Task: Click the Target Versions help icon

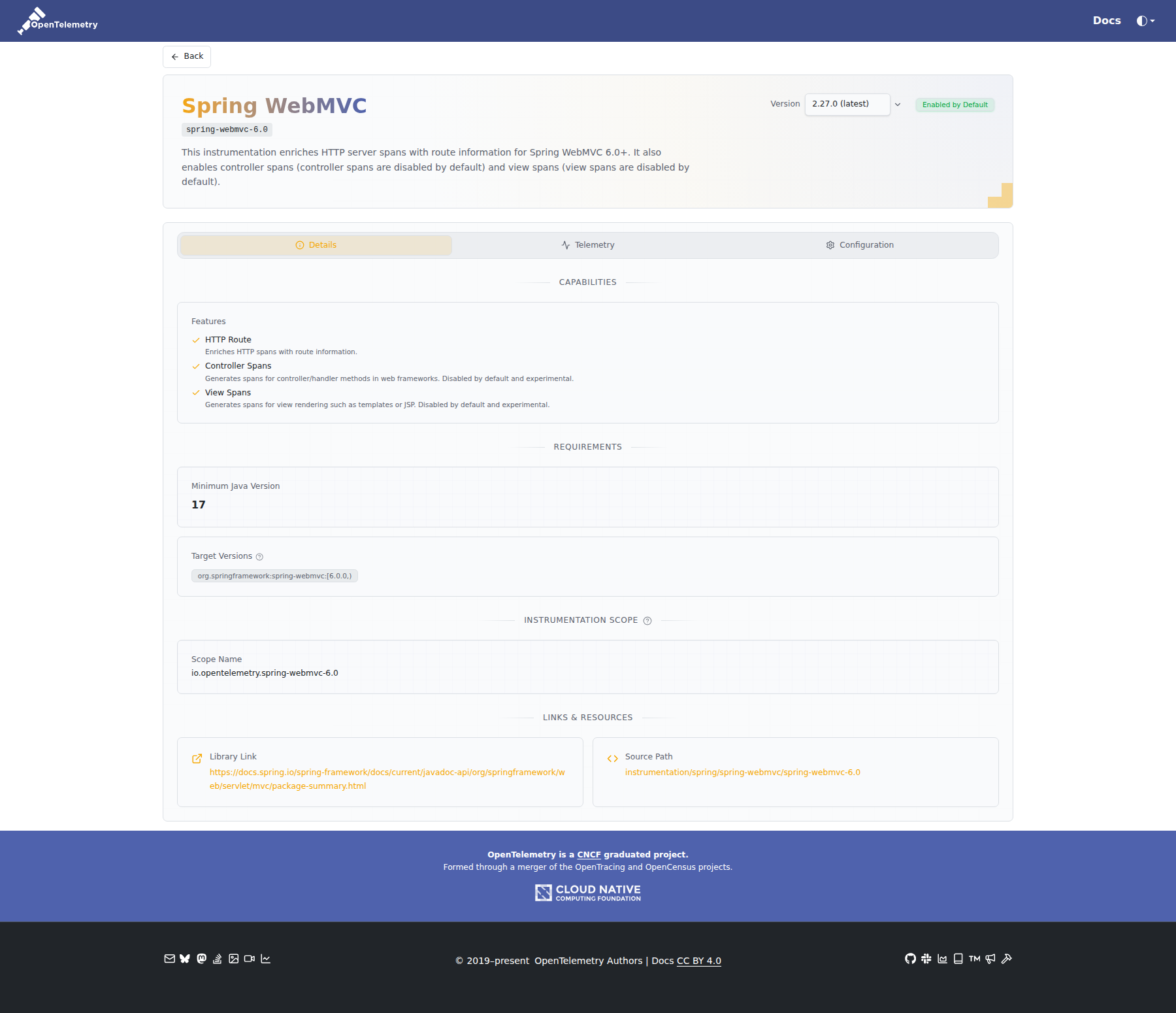Action: 259,557
